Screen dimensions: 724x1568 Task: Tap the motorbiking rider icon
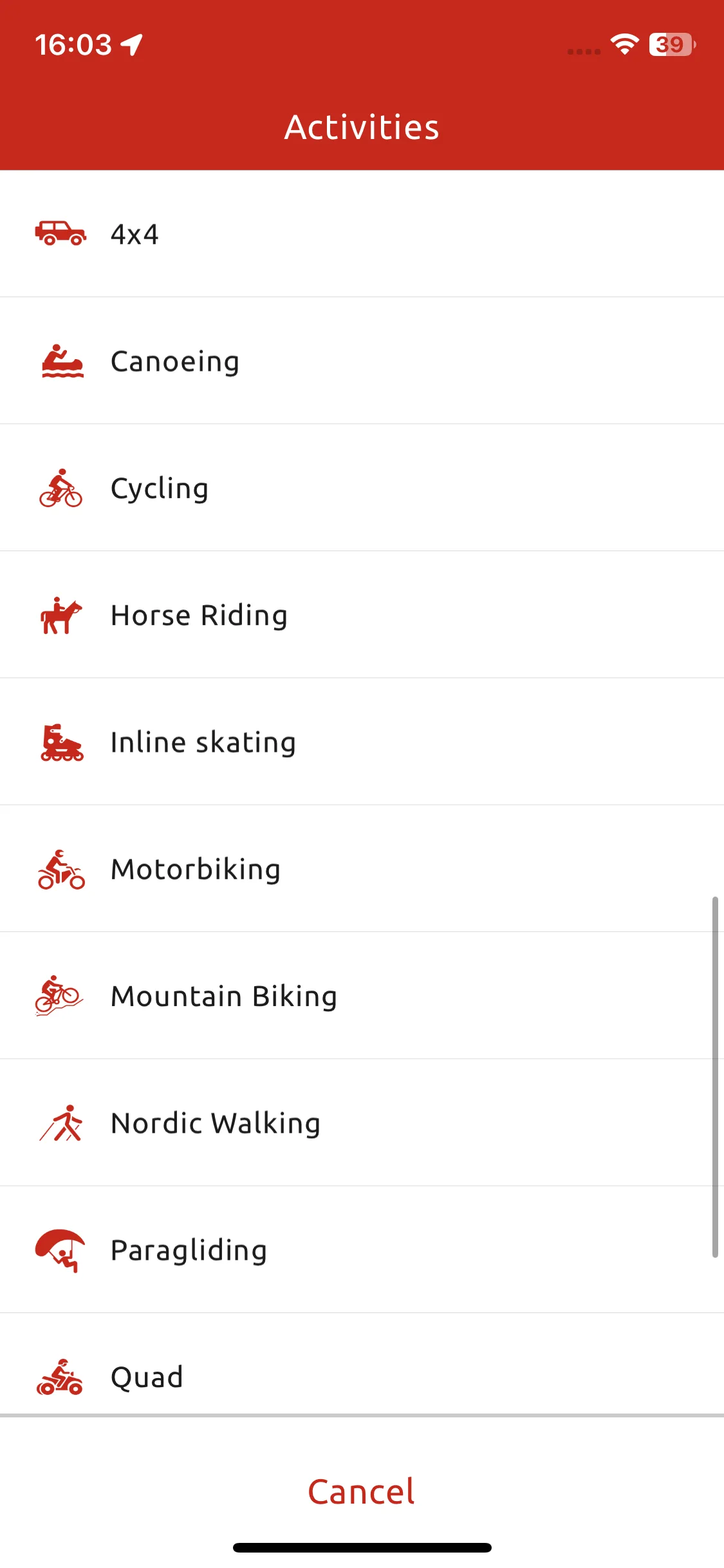(61, 869)
